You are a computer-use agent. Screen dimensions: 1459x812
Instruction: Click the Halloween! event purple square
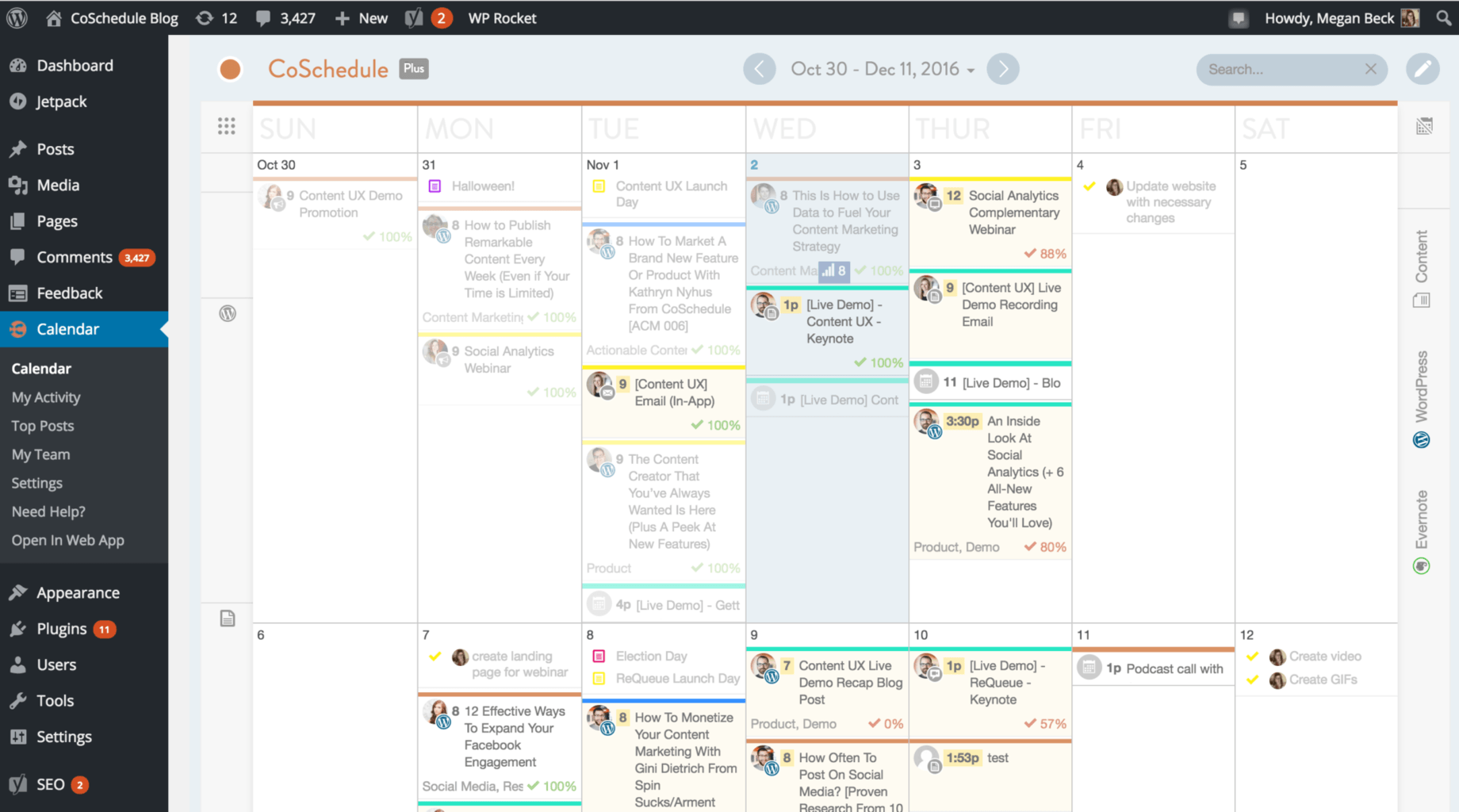pos(435,186)
